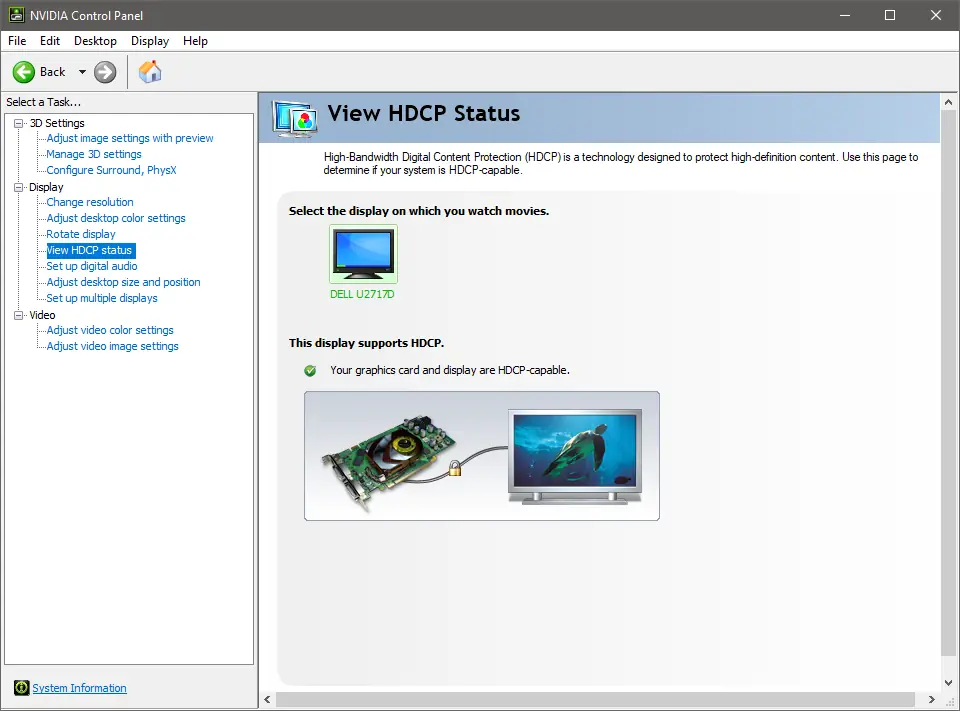Viewport: 960px width, 711px height.
Task: Open the Desktop menu
Action: pos(96,40)
